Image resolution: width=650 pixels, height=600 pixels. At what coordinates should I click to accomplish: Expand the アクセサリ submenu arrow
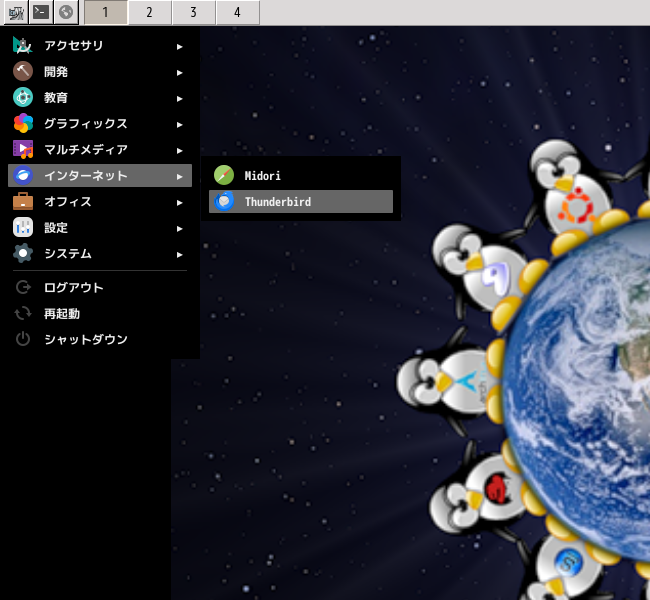(179, 47)
